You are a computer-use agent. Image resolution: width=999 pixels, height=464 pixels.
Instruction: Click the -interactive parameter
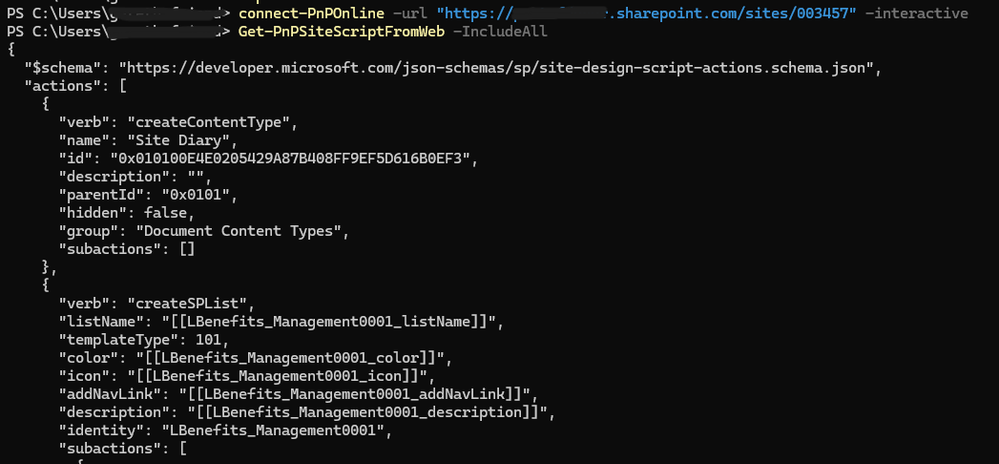916,13
